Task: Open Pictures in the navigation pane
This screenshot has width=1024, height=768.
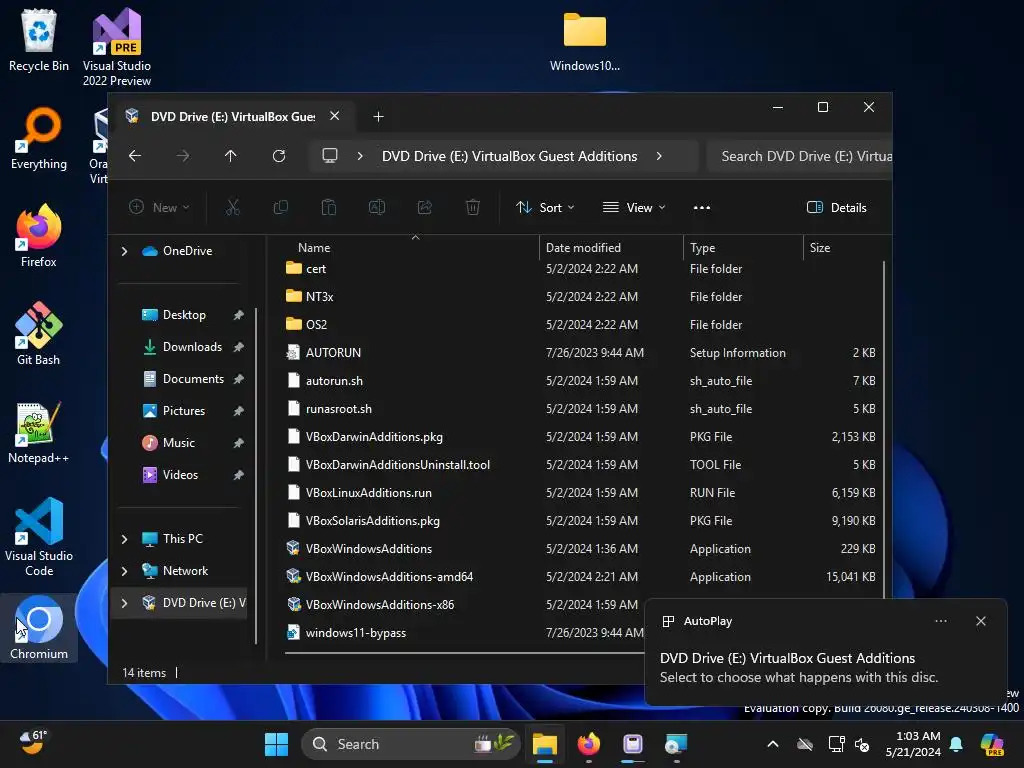Action: 185,411
